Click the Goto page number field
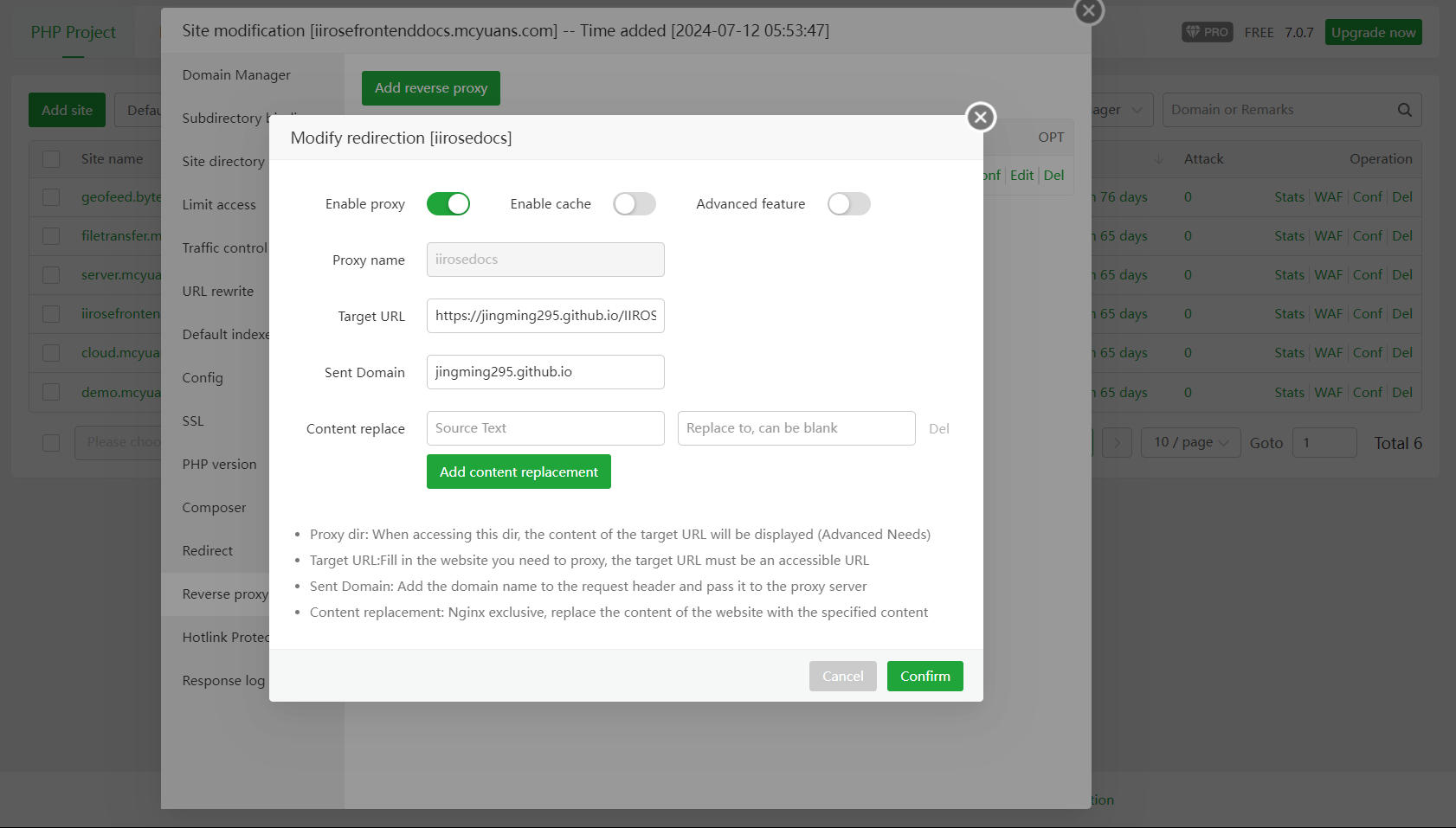The width and height of the screenshot is (1456, 828). [x=1324, y=443]
